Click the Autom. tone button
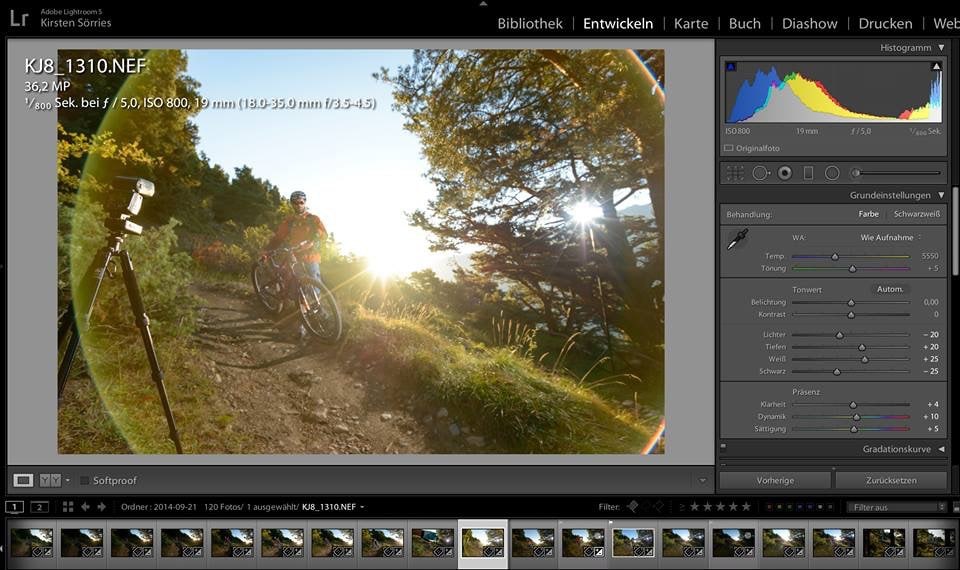Viewport: 960px width, 570px height. tap(890, 289)
